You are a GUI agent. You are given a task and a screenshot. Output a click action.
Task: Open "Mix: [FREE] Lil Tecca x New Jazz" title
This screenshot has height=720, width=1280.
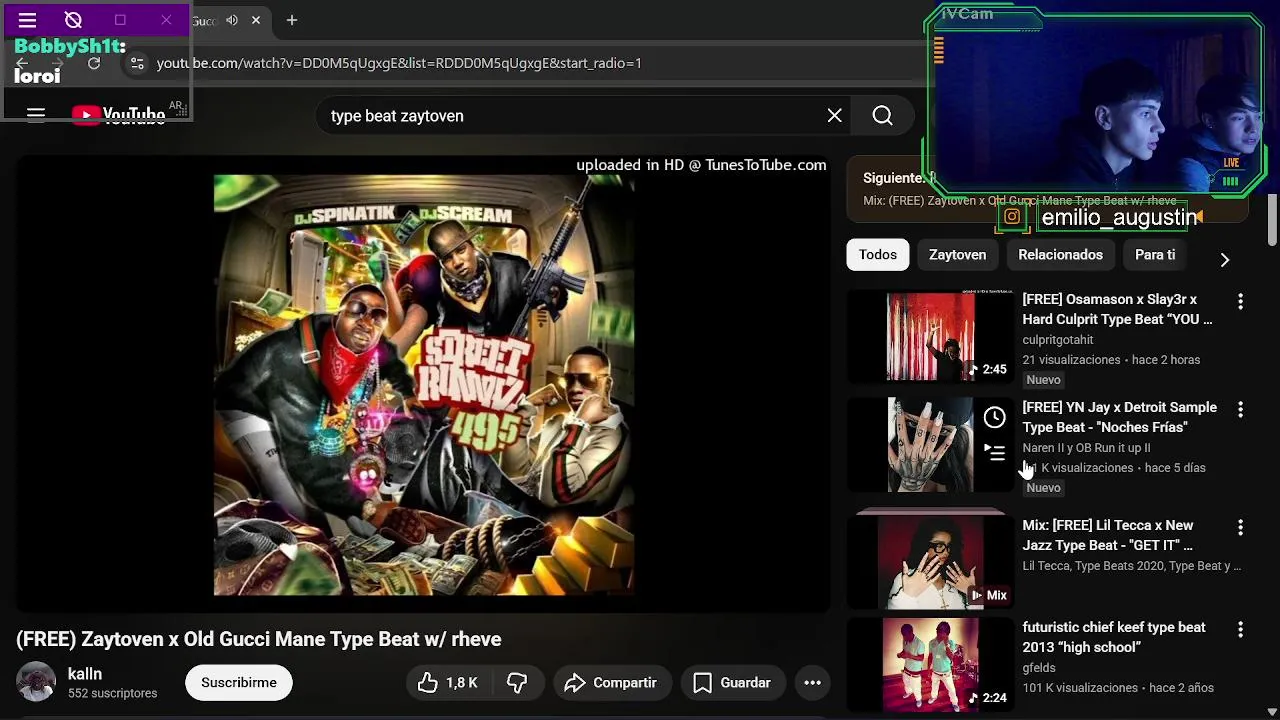1108,535
